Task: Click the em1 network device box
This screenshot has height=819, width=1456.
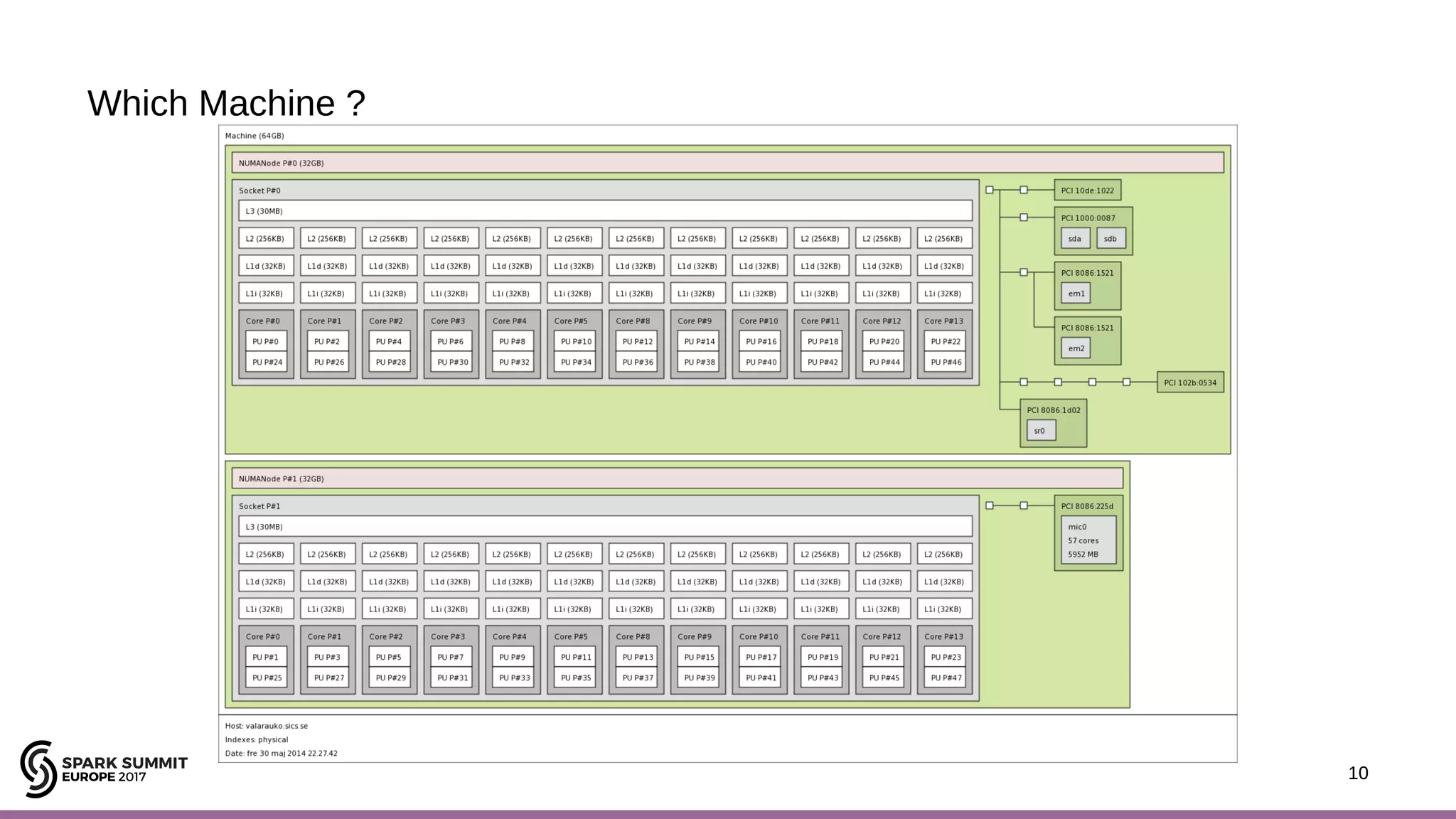Action: pos(1076,294)
